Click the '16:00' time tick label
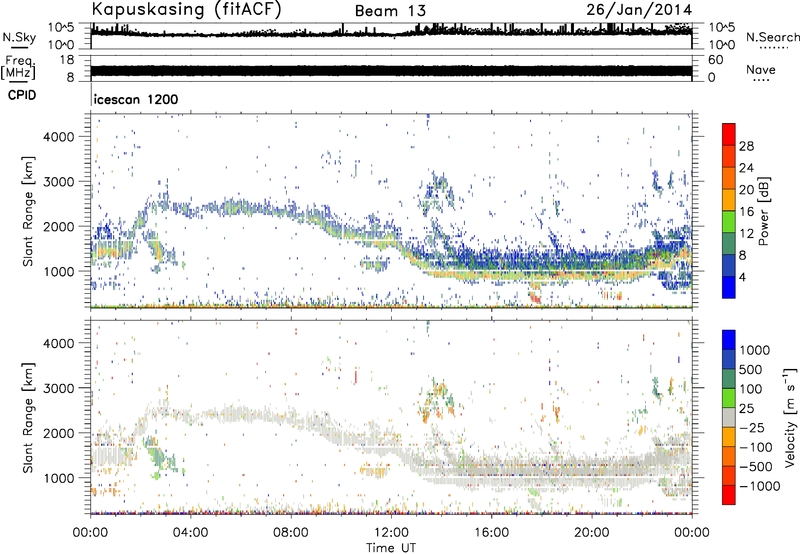This screenshot has height=554, width=800. click(491, 533)
